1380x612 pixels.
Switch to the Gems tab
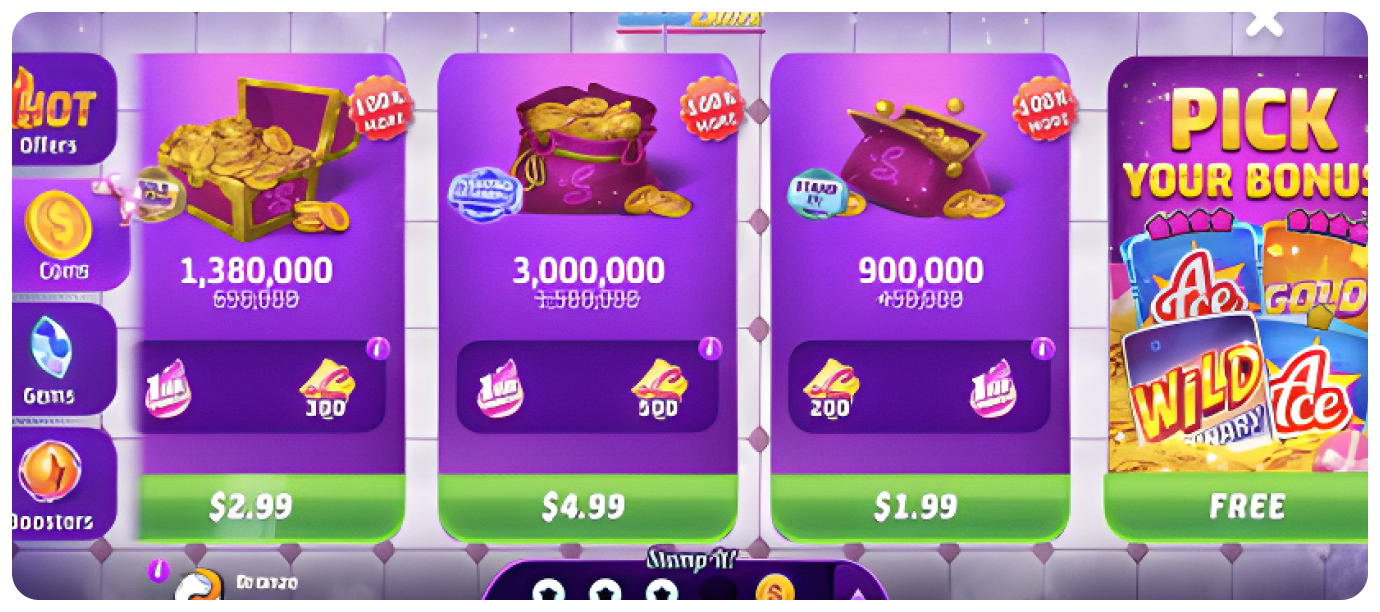tap(62, 358)
